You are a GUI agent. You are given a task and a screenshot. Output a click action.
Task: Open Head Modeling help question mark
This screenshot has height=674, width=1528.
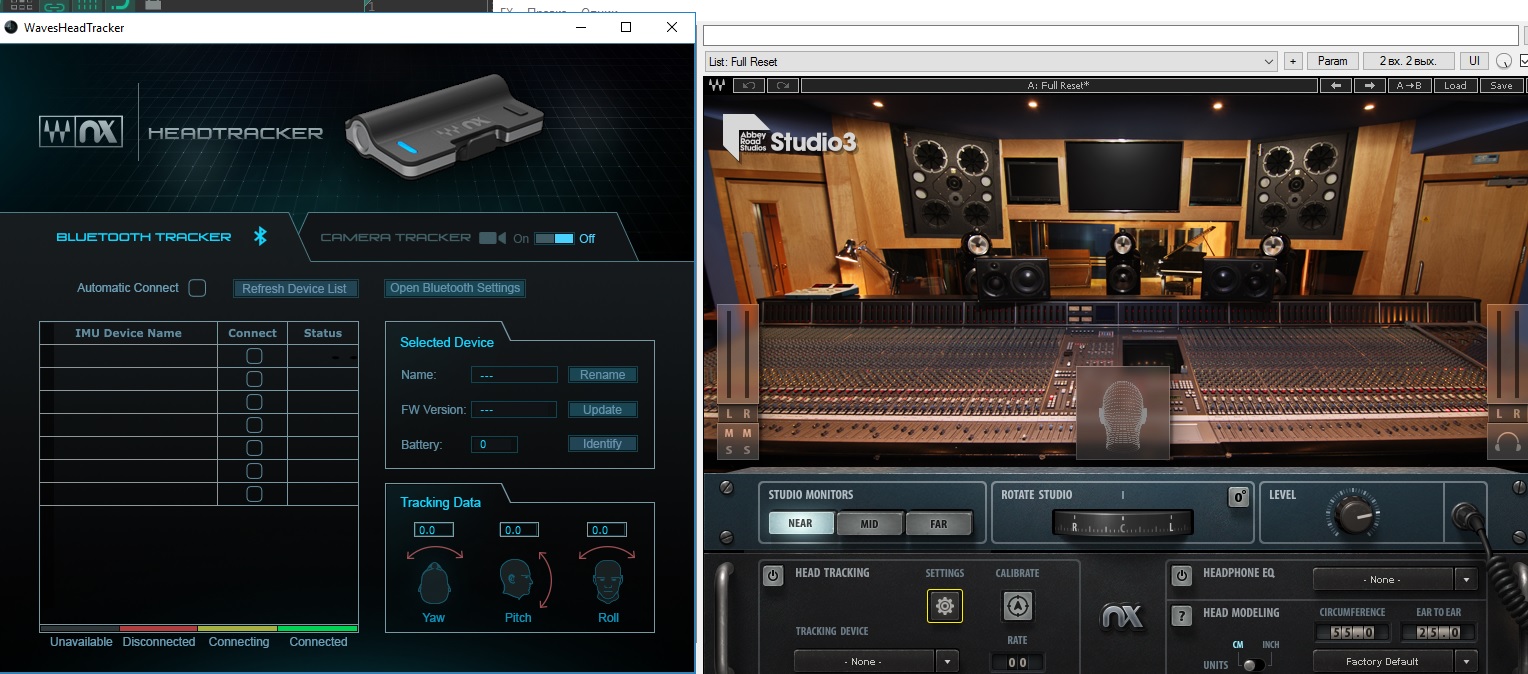pos(1181,615)
